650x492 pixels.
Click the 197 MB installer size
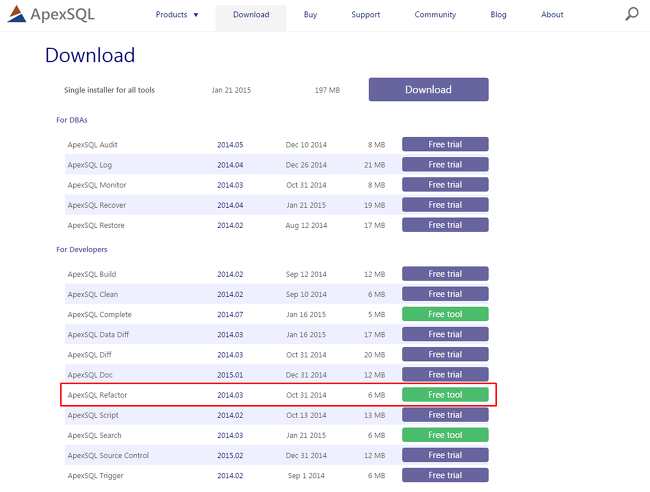click(x=327, y=90)
